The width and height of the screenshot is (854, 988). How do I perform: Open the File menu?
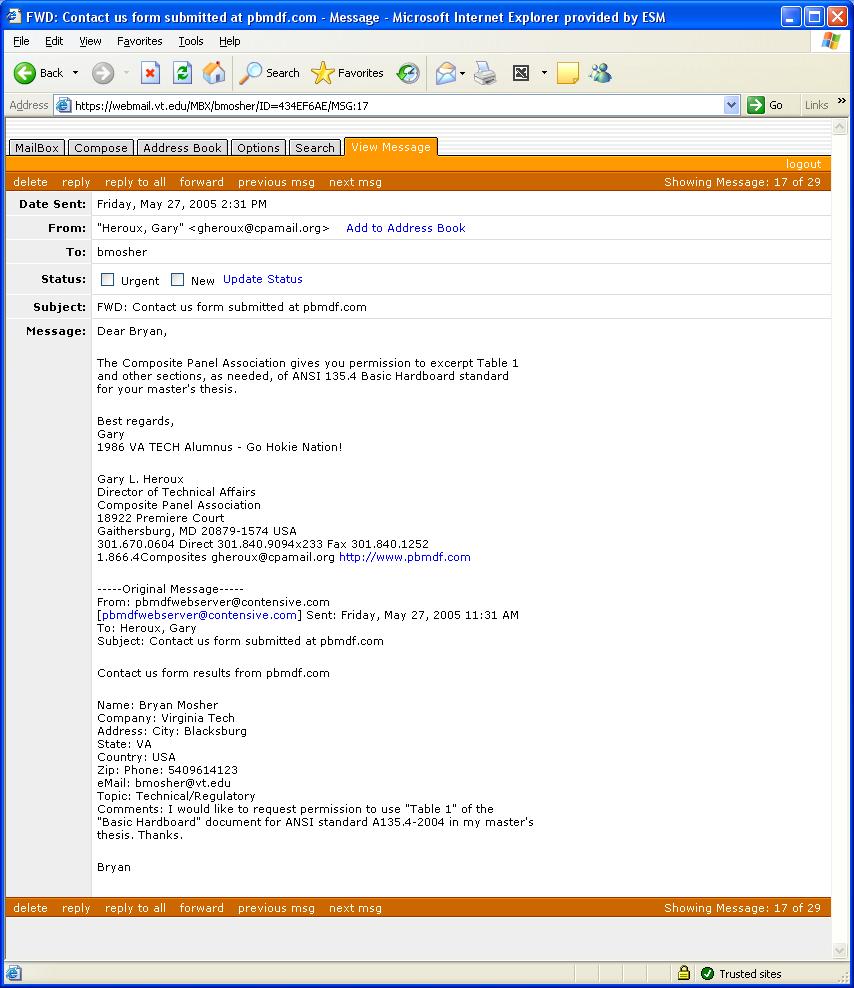pos(21,41)
